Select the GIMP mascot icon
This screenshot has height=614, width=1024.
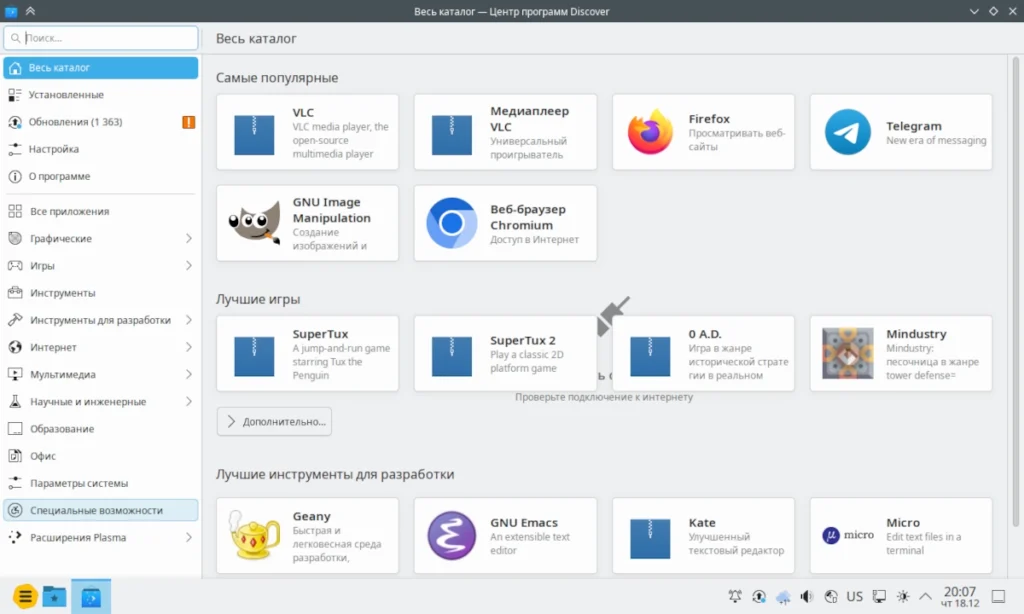pos(254,223)
